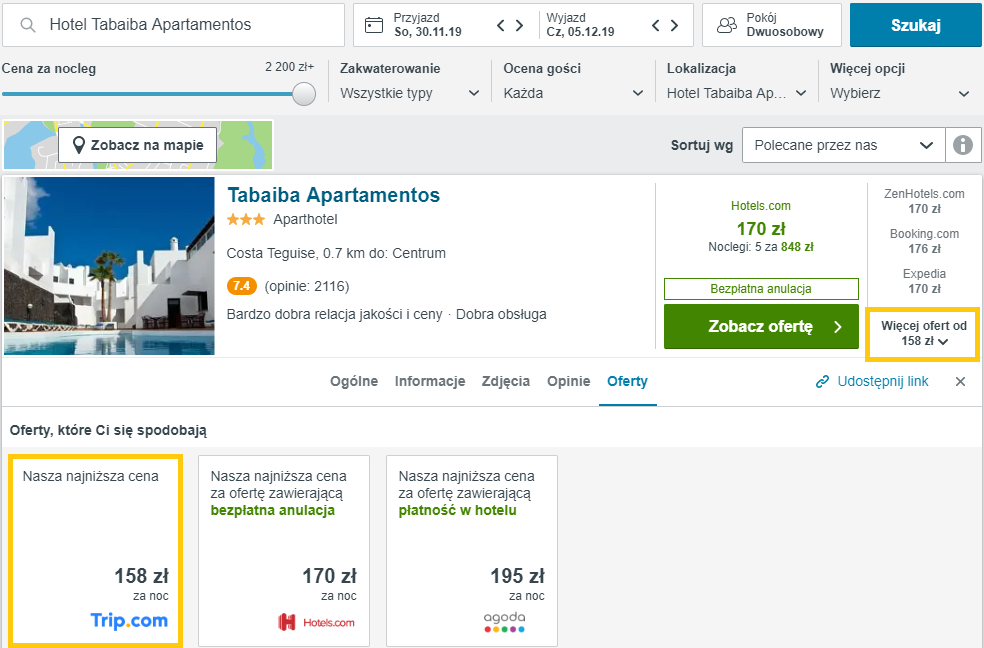This screenshot has width=984, height=648.
Task: Open the hotel pool photo thumbnail
Action: 109,266
